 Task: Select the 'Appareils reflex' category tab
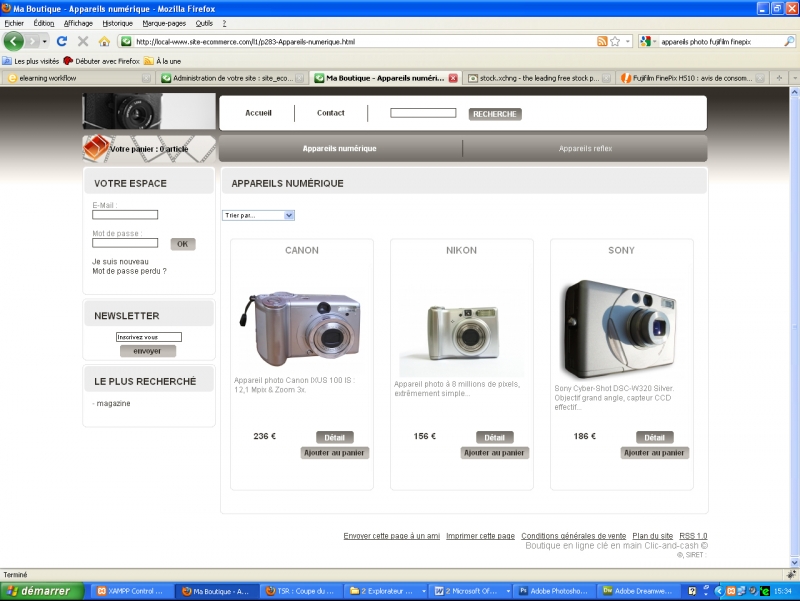coord(585,148)
